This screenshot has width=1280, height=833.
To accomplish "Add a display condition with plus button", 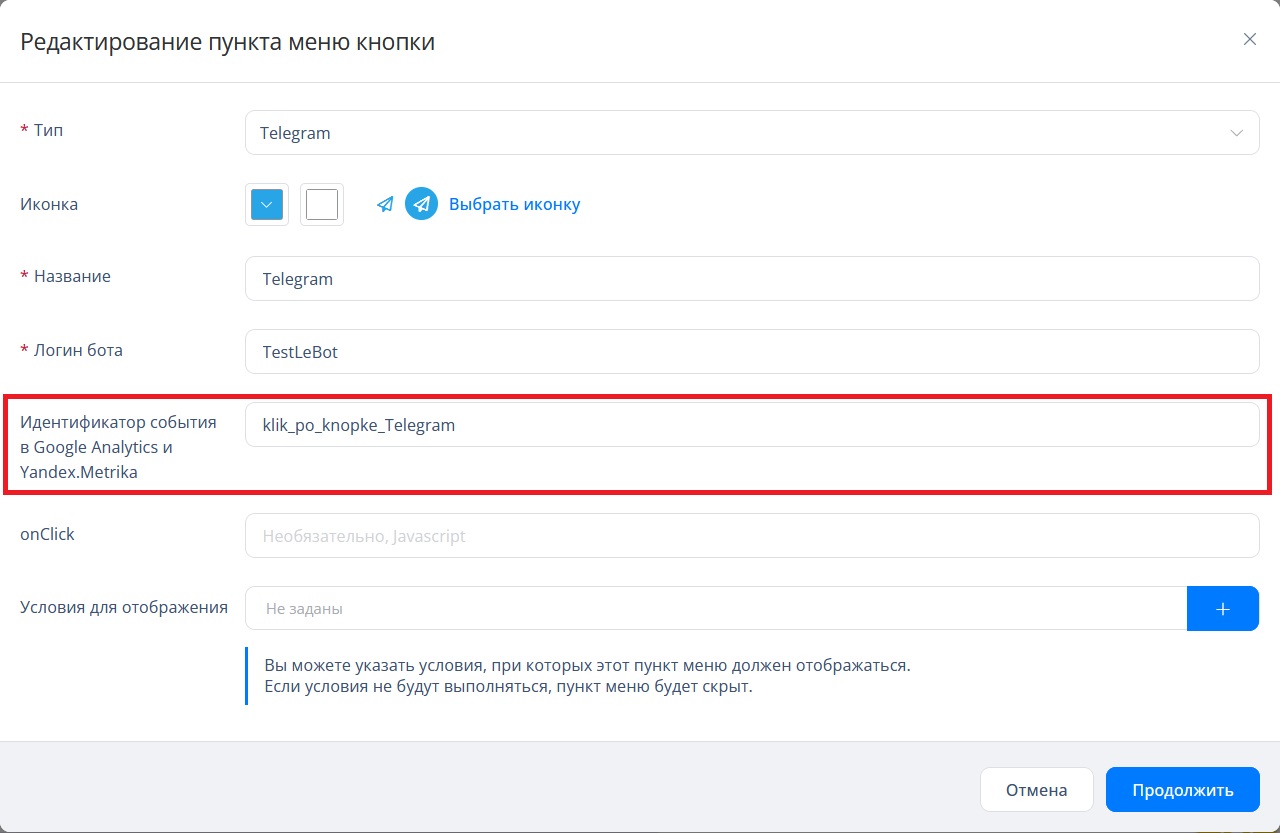I will pos(1222,608).
